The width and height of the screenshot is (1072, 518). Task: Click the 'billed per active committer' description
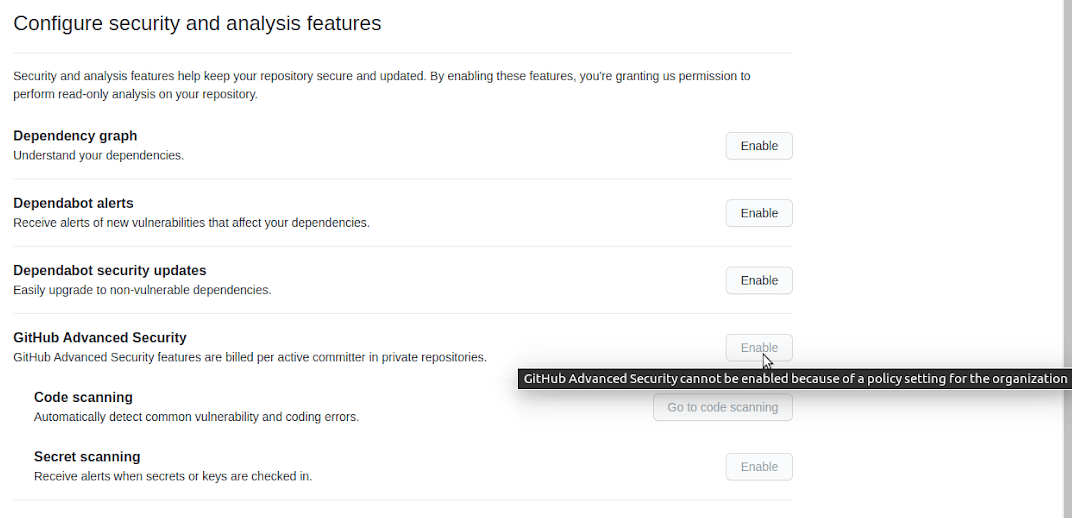tap(250, 357)
